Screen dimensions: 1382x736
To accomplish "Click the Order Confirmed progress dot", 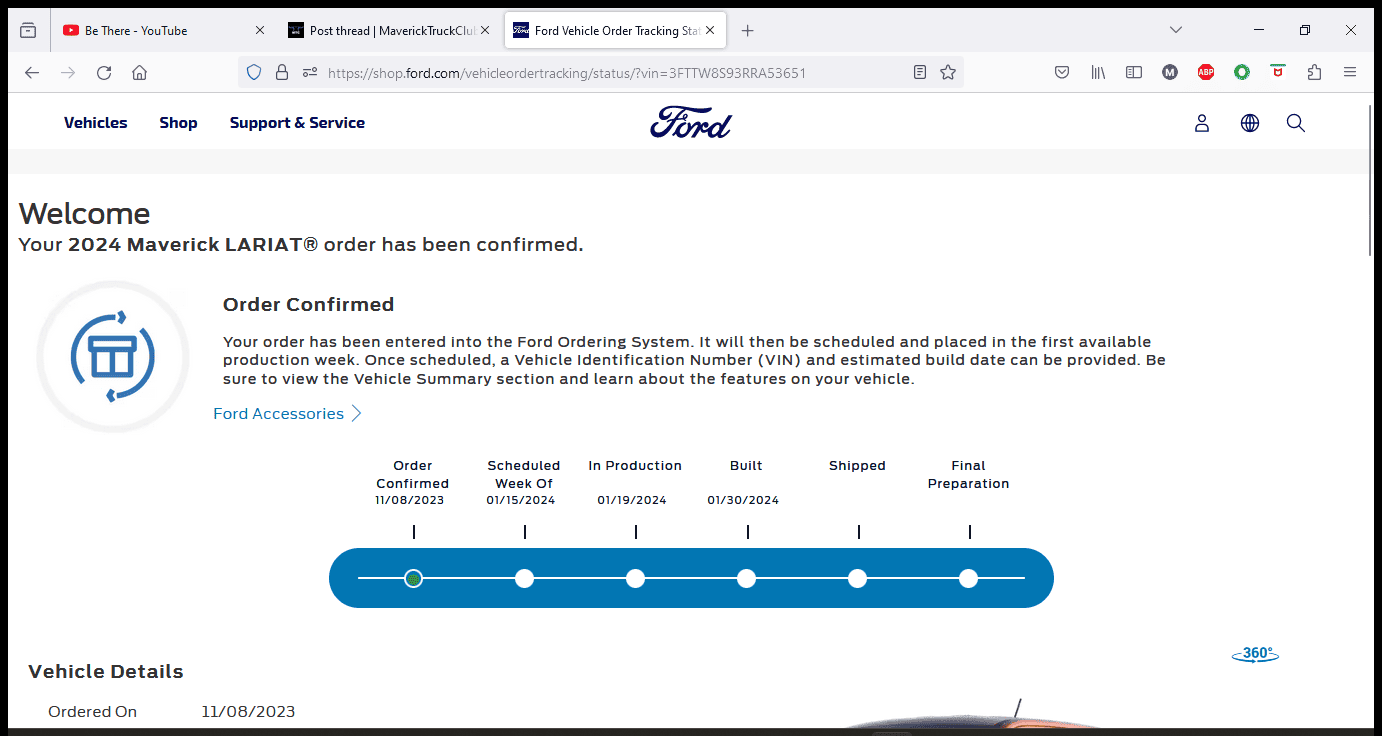I will click(413, 578).
